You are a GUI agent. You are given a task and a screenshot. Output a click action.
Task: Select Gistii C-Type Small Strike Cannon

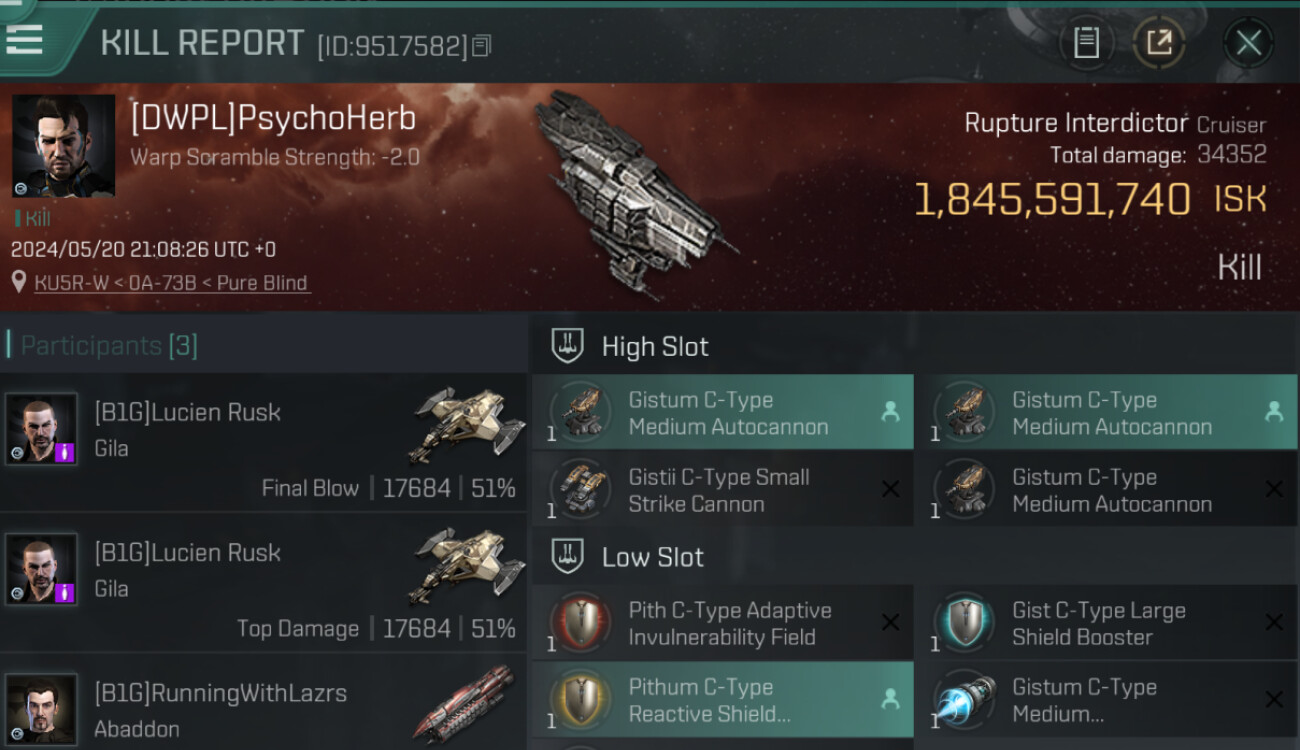(x=723, y=491)
